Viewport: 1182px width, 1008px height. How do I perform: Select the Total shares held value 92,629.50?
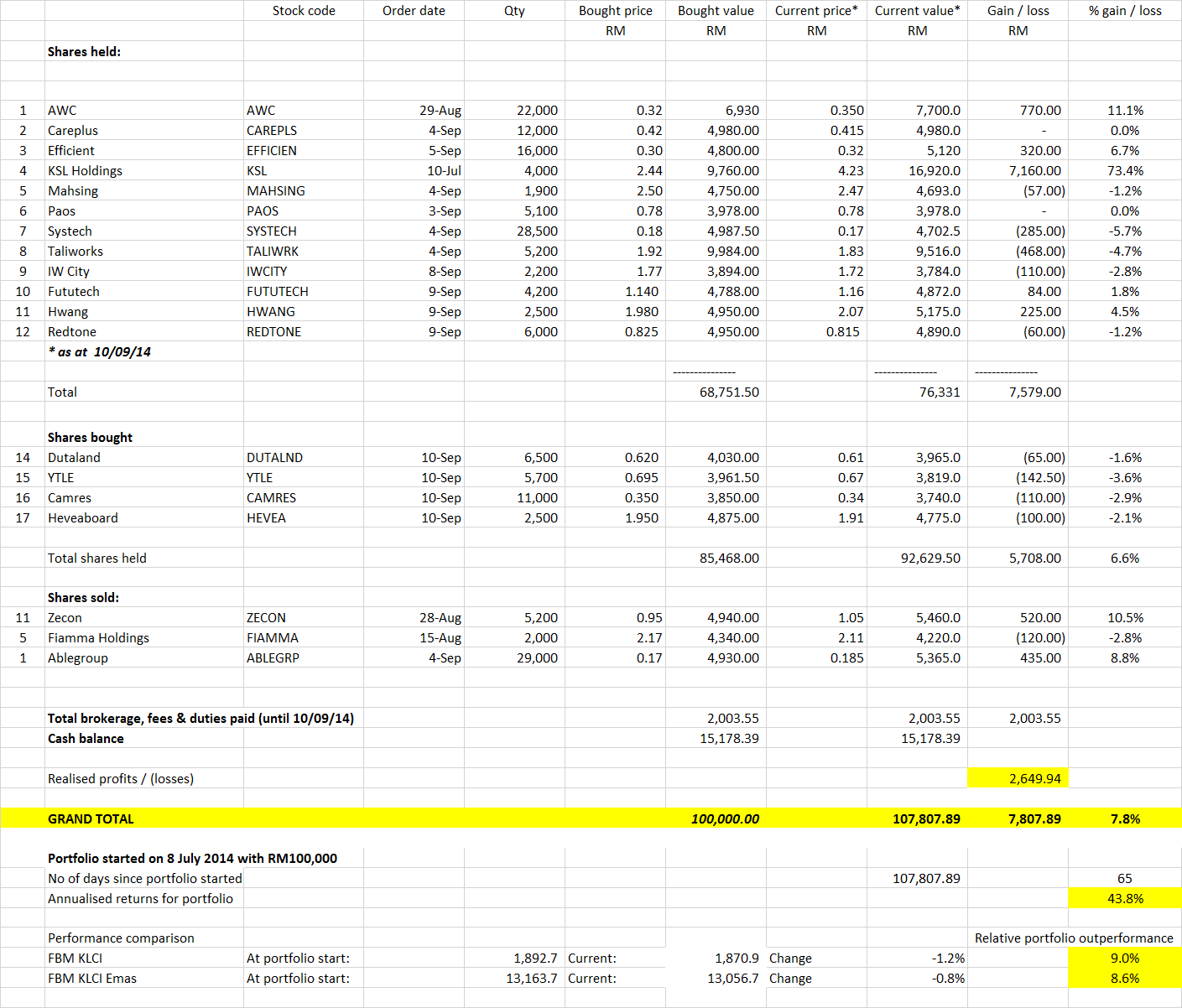(x=918, y=559)
